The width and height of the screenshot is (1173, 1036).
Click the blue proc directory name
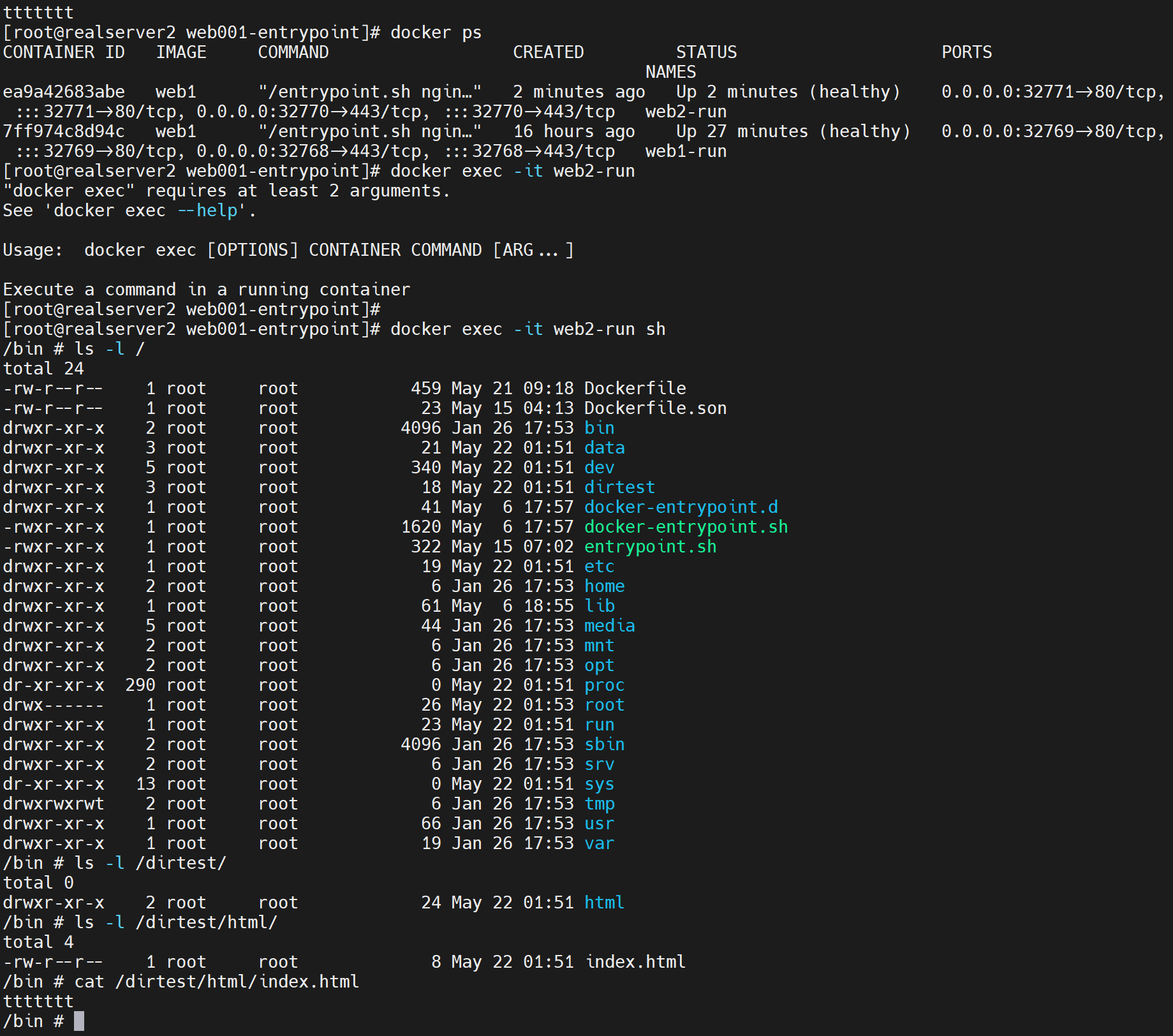pyautogui.click(x=604, y=685)
